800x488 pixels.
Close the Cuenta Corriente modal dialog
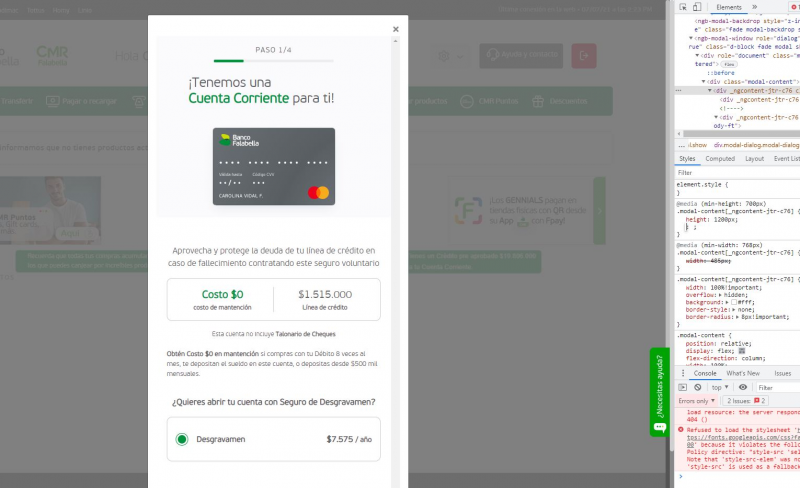(396, 30)
